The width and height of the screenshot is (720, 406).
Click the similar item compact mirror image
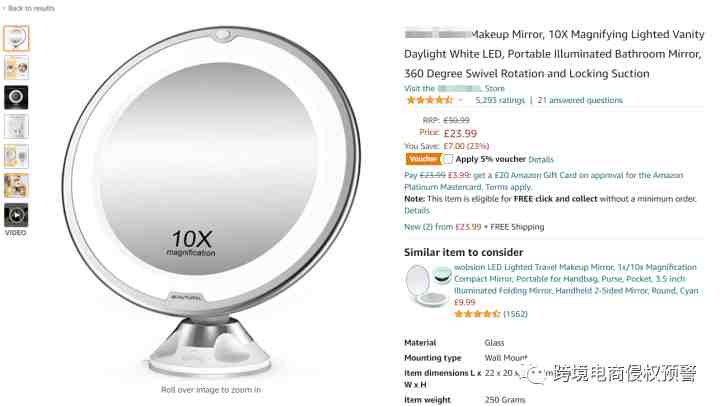tap(428, 285)
